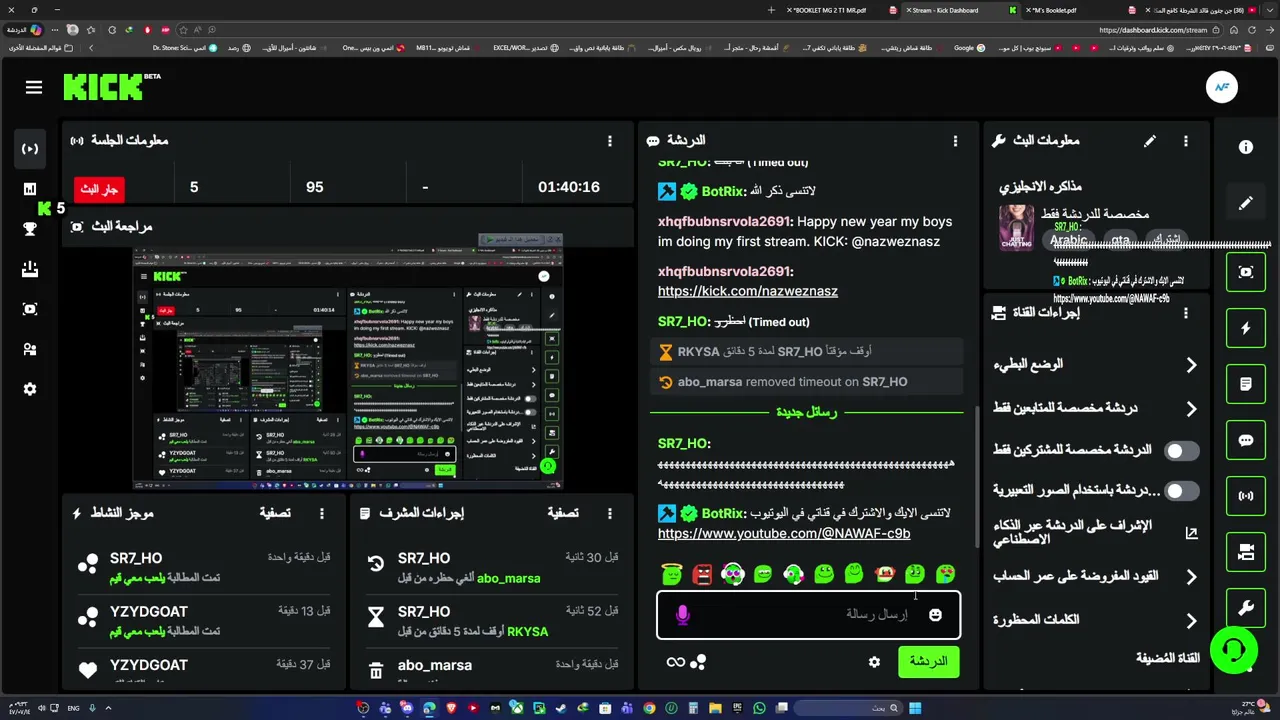Open WhatsApp in Windows taskbar
This screenshot has width=1280, height=720.
pyautogui.click(x=759, y=708)
